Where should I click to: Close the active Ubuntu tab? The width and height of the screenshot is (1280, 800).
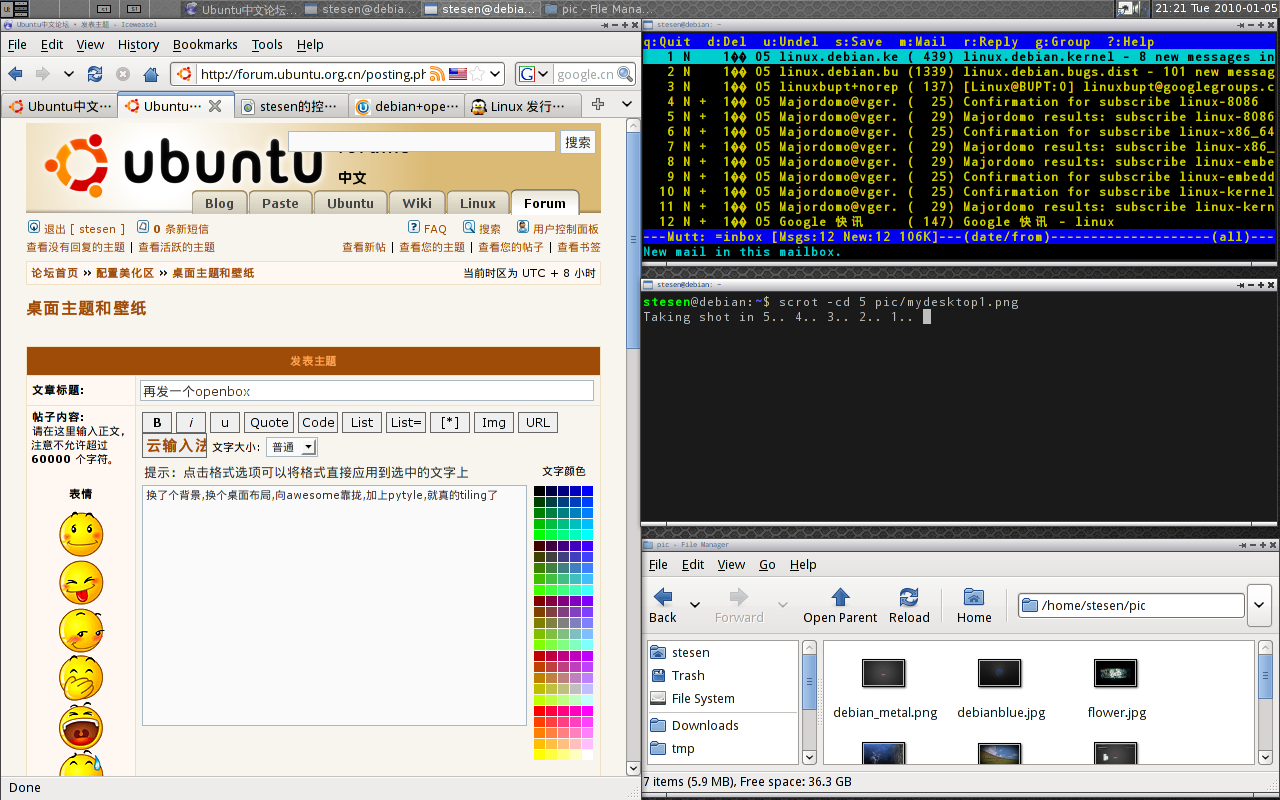215,105
